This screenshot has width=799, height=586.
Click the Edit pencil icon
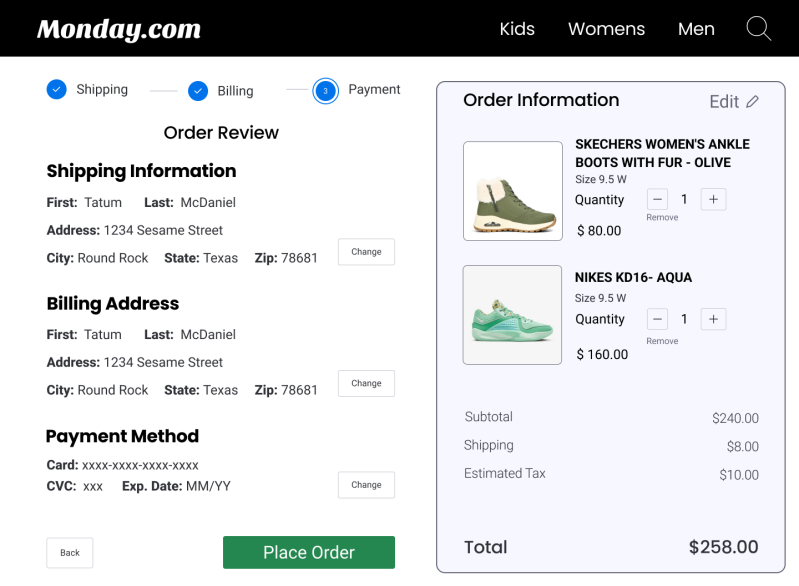coord(753,102)
